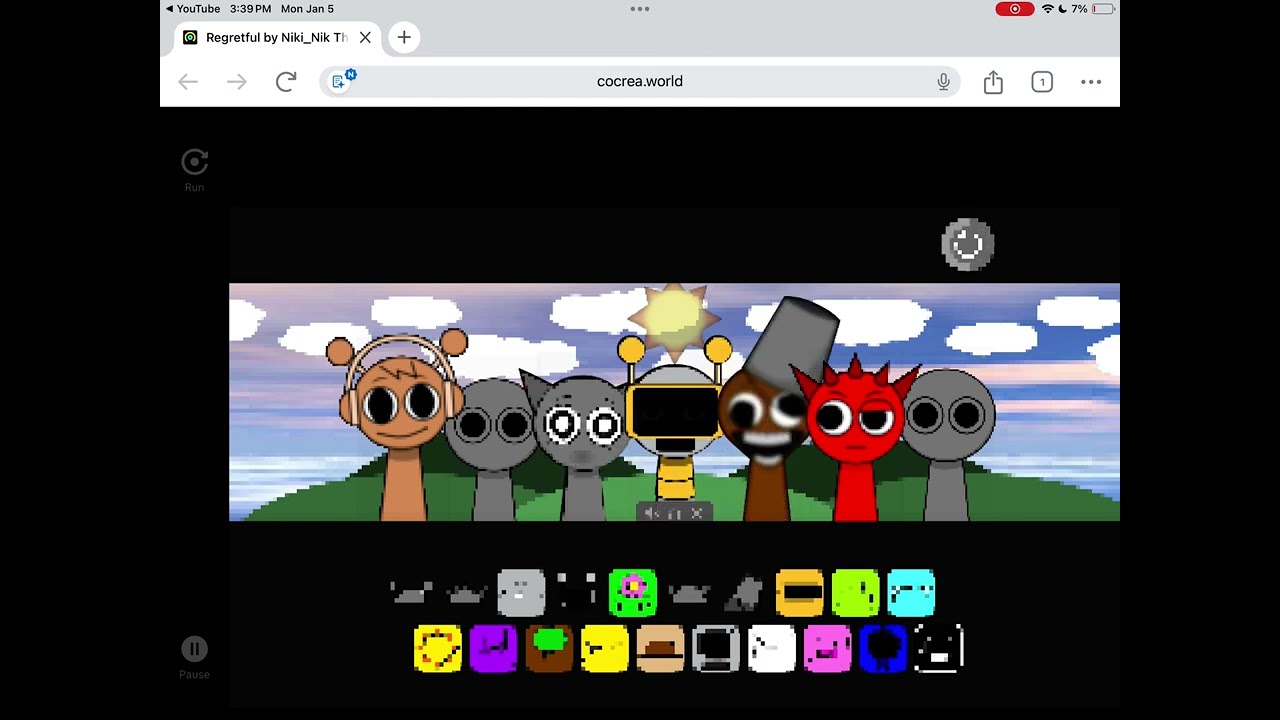This screenshot has height=720, width=1280.
Task: Open the tab switcher showing 1
Action: (x=1042, y=82)
